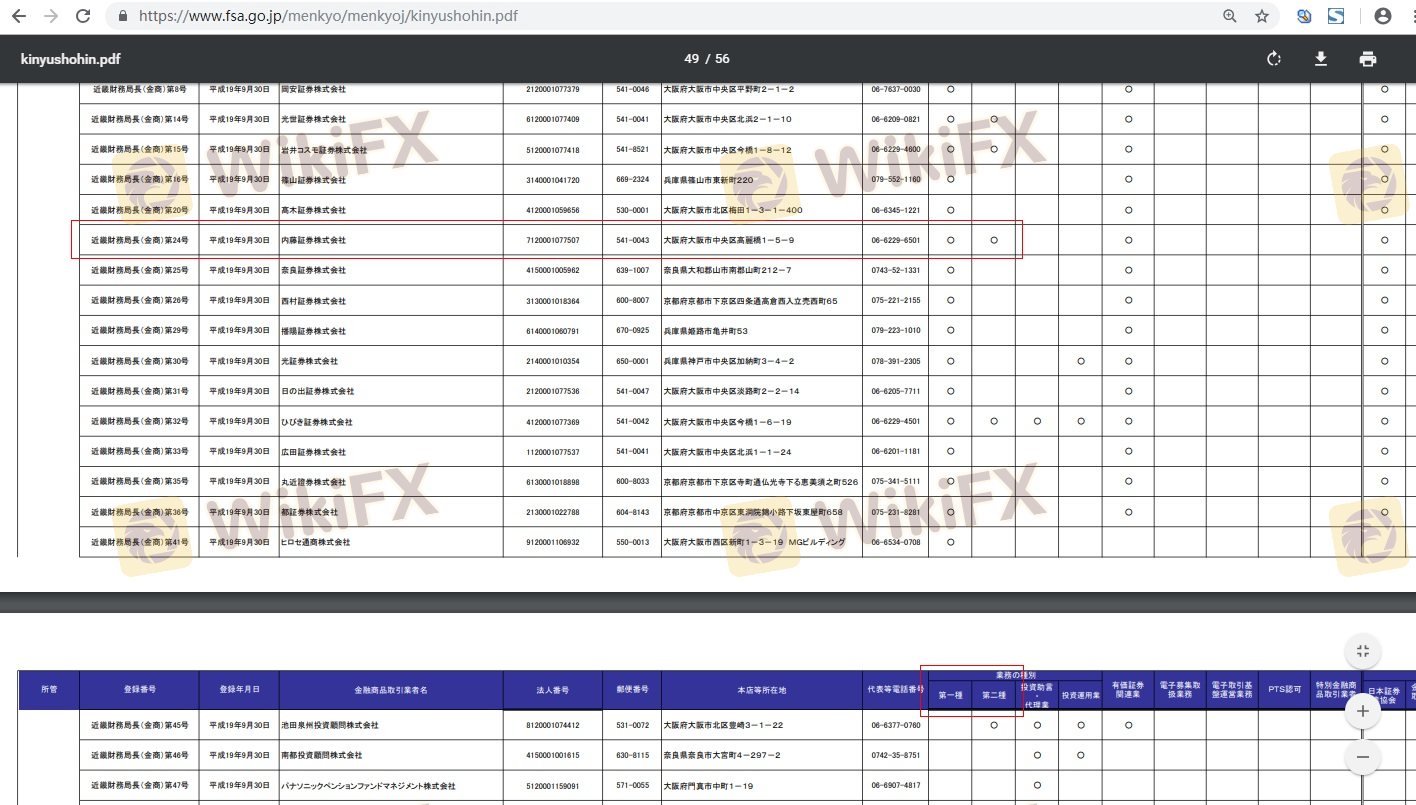1416x805 pixels.
Task: Select the page number 49 field
Action: [690, 59]
